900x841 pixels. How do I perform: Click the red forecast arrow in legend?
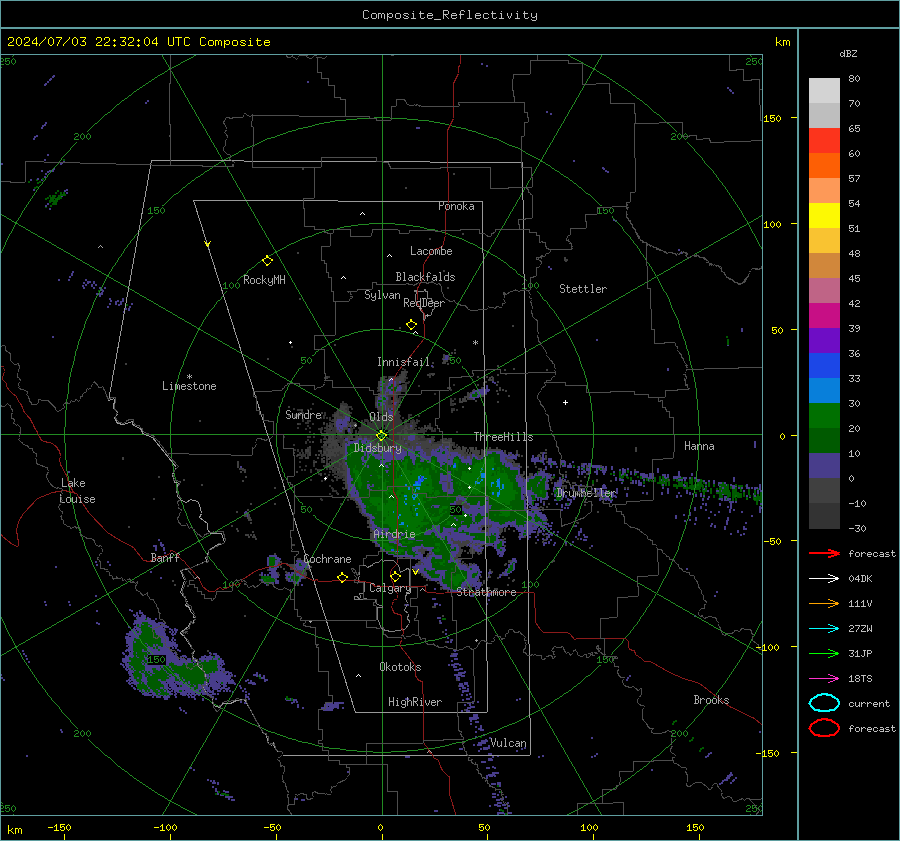click(824, 553)
